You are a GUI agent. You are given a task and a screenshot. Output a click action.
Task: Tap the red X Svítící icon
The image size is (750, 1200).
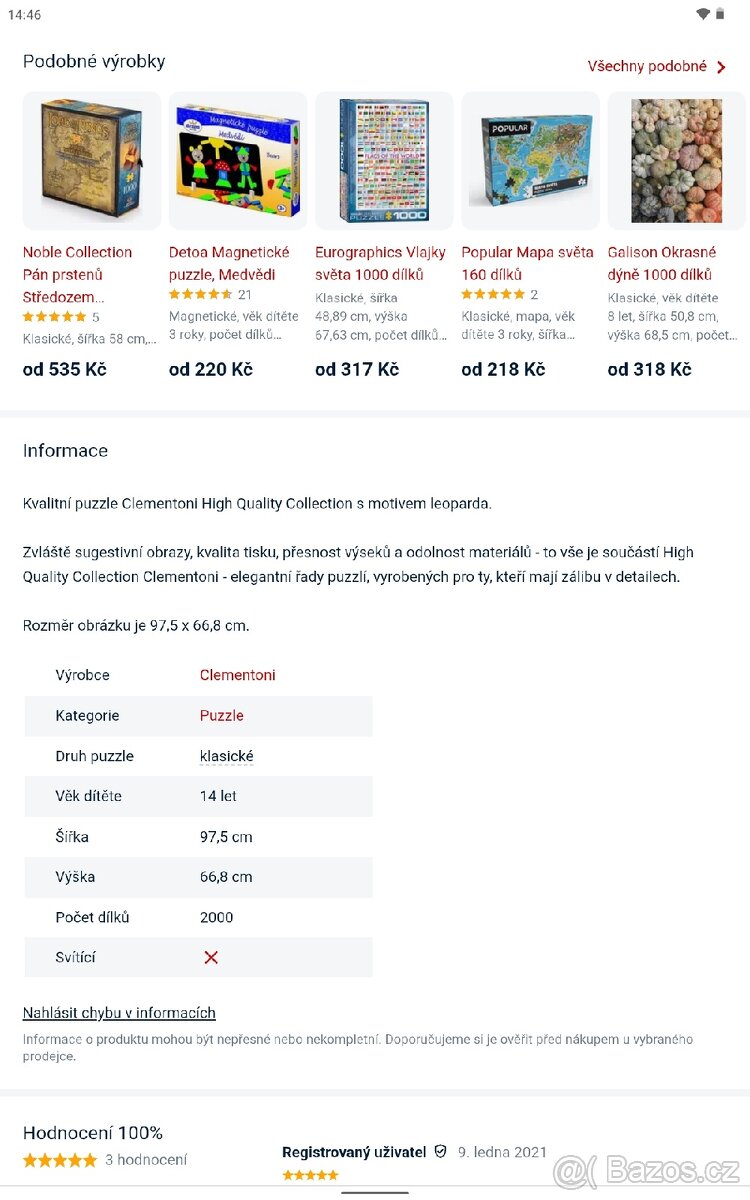click(x=211, y=957)
